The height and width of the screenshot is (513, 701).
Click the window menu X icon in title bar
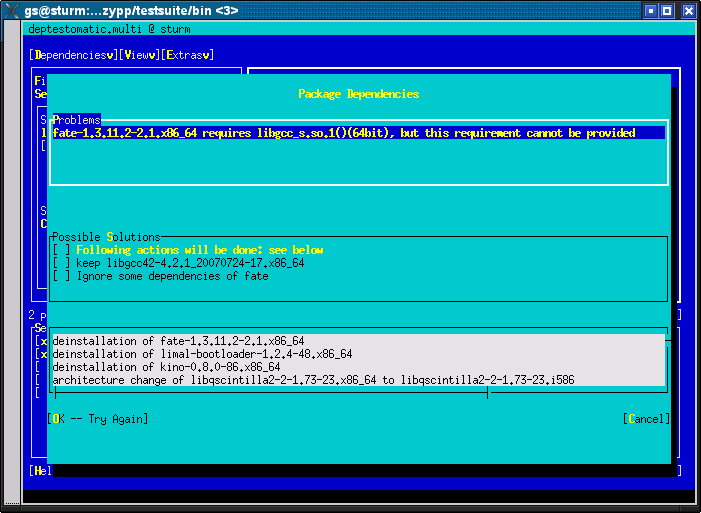pos(11,10)
